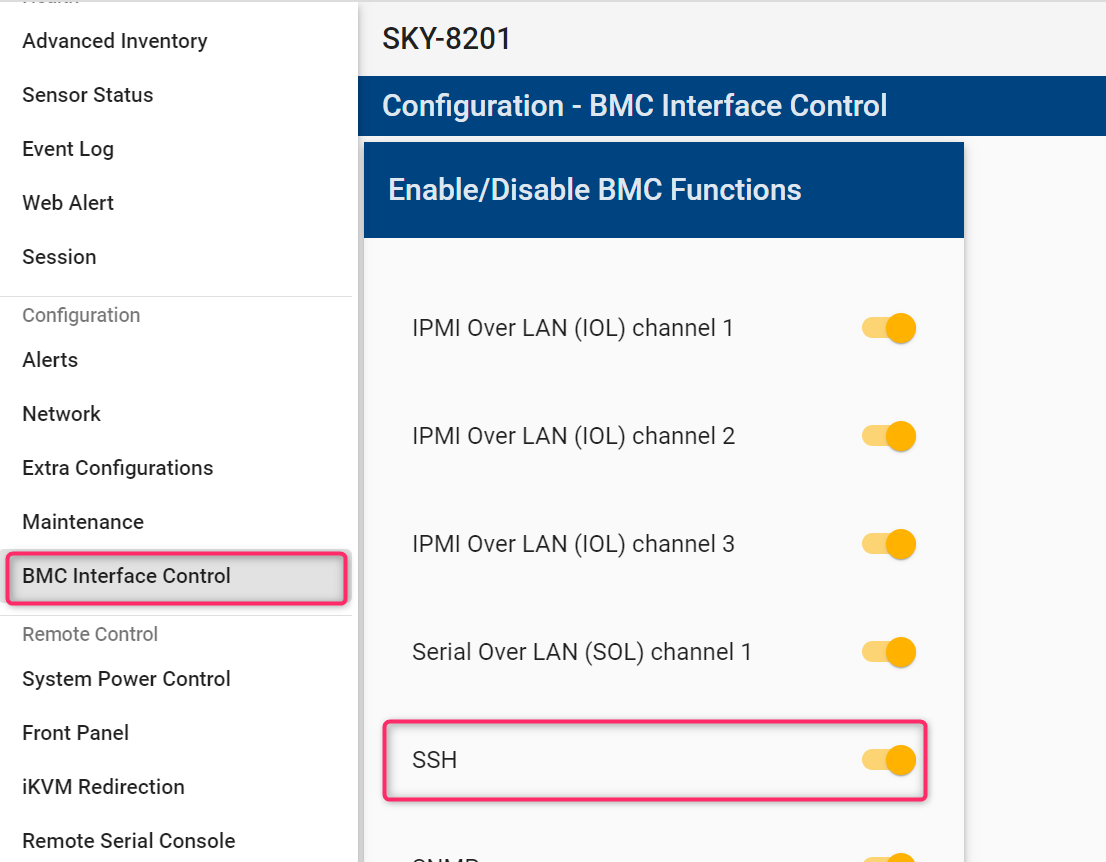The image size is (1106, 862).
Task: Open Extra Configurations page
Action: [118, 468]
